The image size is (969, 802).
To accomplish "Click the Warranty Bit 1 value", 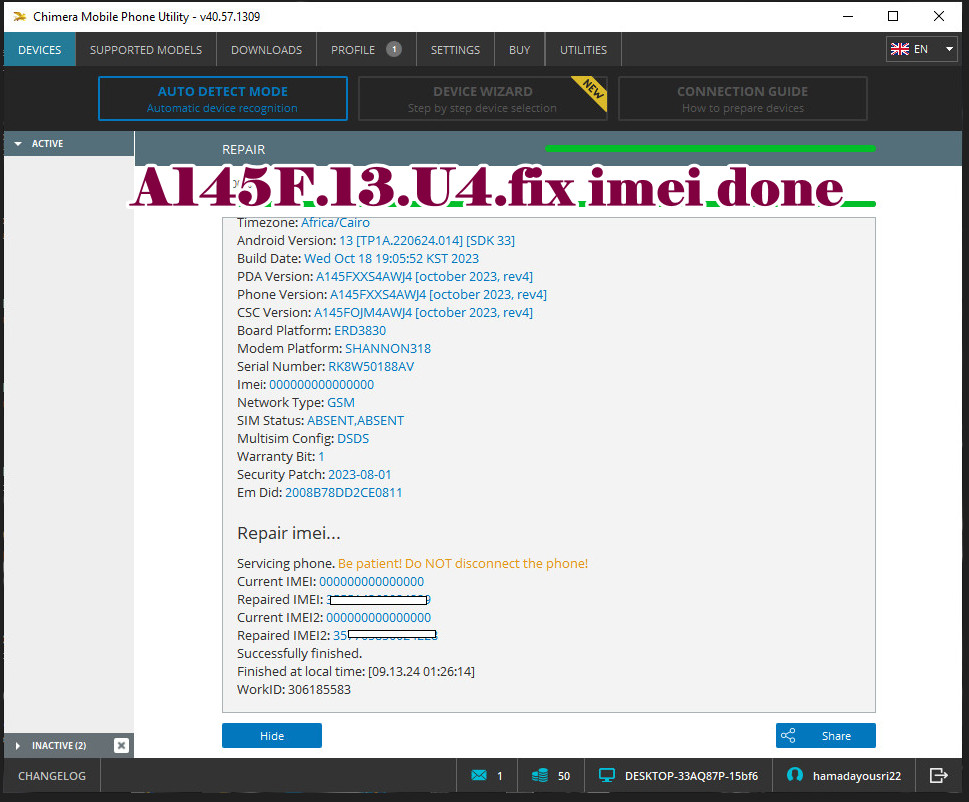I will (x=321, y=456).
